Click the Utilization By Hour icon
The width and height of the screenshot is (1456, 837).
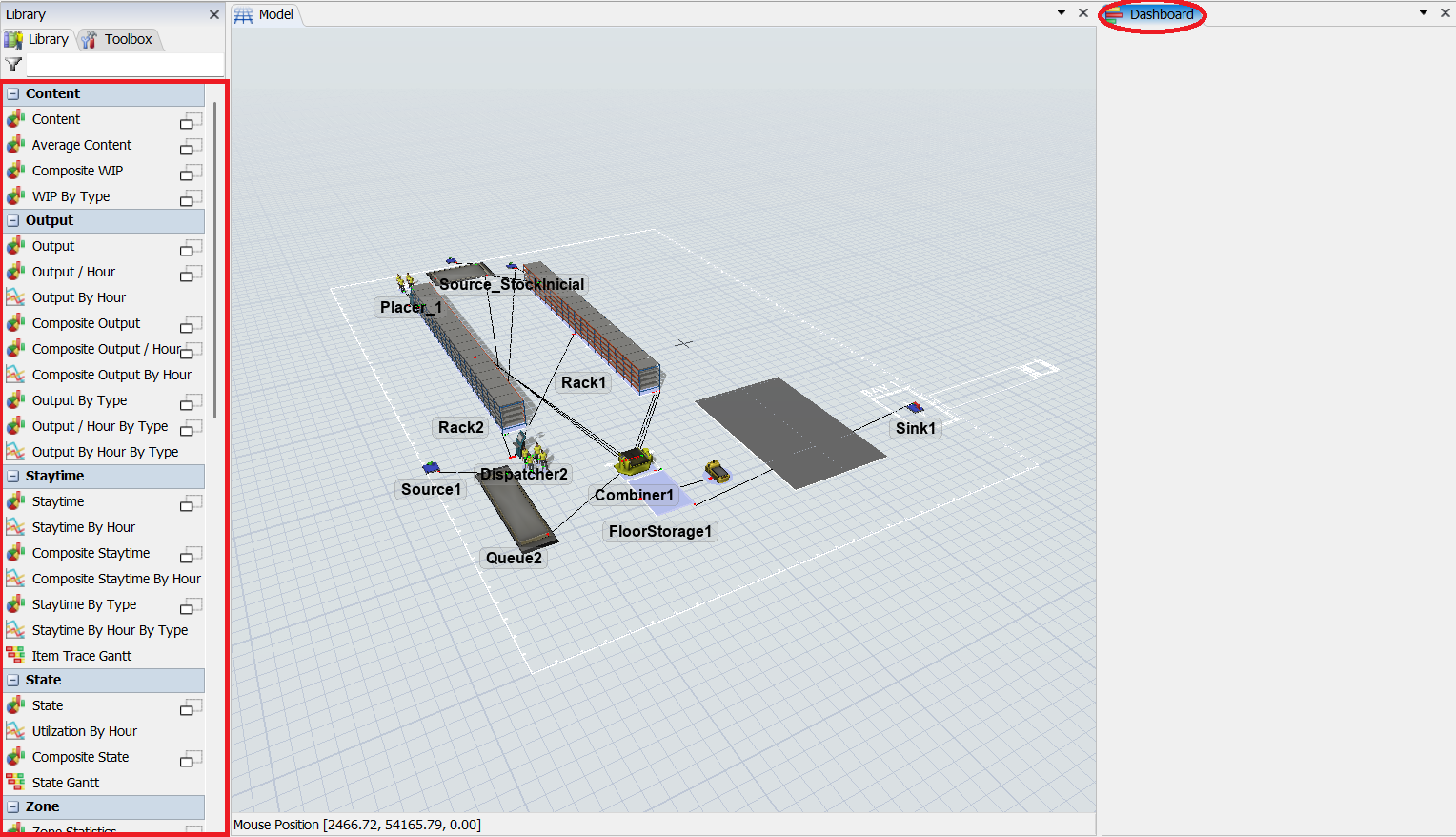point(15,731)
